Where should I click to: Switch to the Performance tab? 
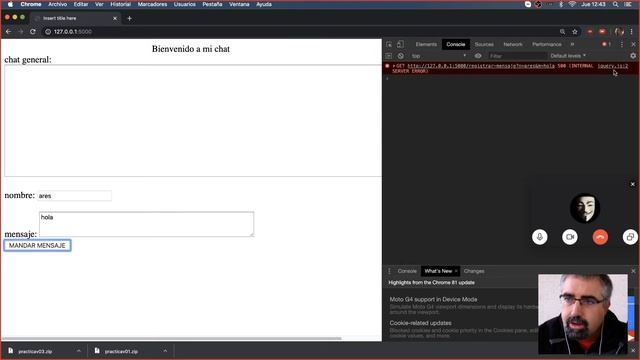pyautogui.click(x=547, y=44)
